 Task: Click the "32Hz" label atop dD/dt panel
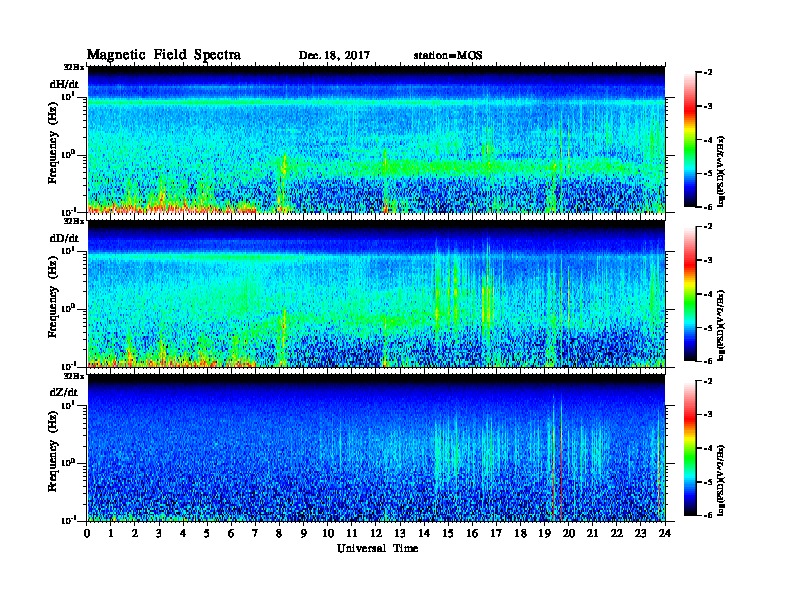74,221
